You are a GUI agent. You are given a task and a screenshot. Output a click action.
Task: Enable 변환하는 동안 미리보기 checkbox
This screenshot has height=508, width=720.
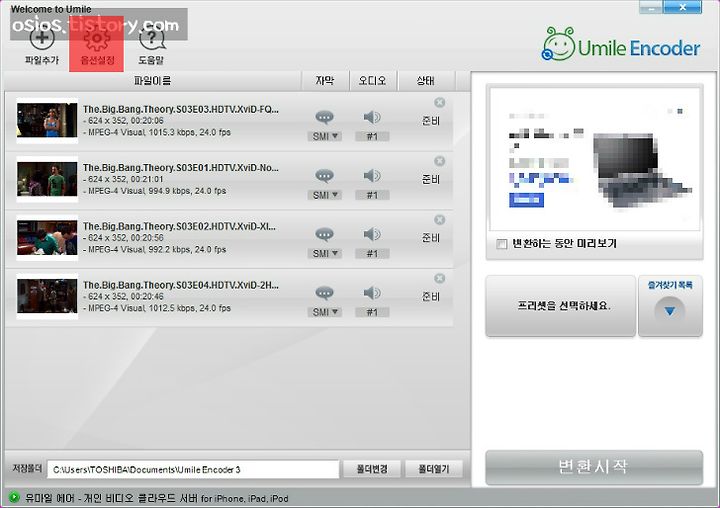[x=501, y=244]
